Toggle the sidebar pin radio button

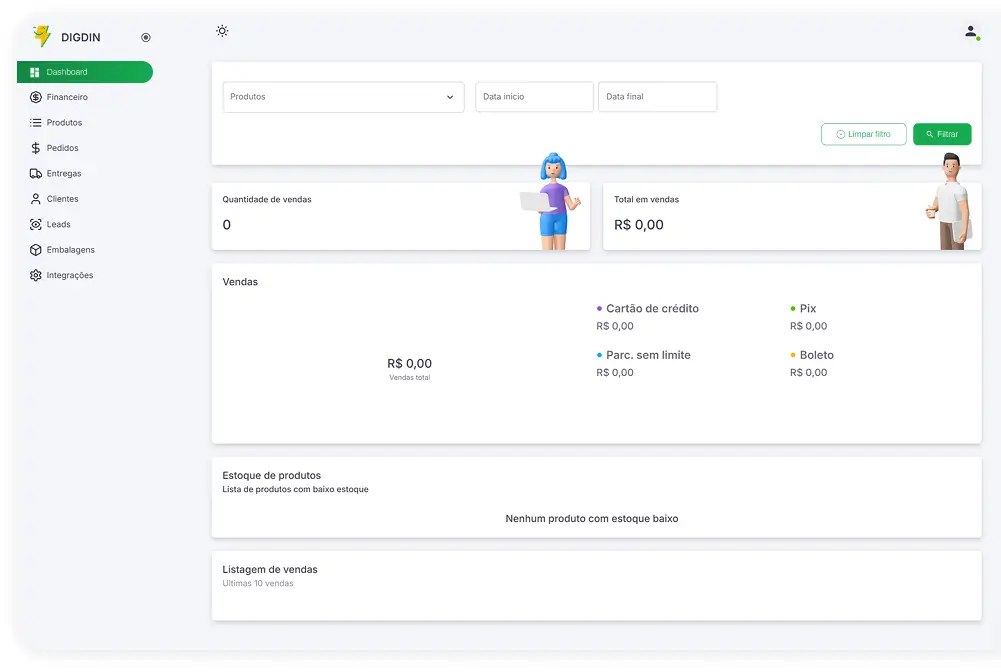tap(146, 38)
